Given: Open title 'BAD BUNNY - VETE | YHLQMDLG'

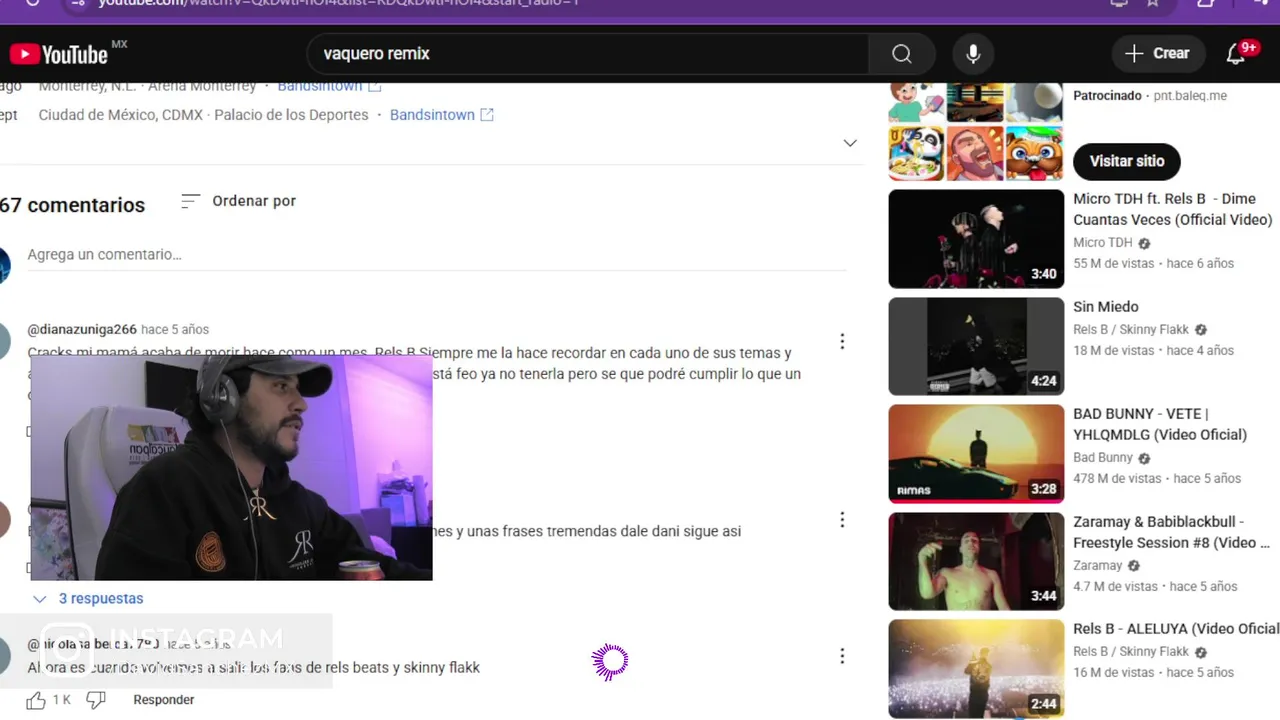Looking at the screenshot, I should (x=1159, y=424).
